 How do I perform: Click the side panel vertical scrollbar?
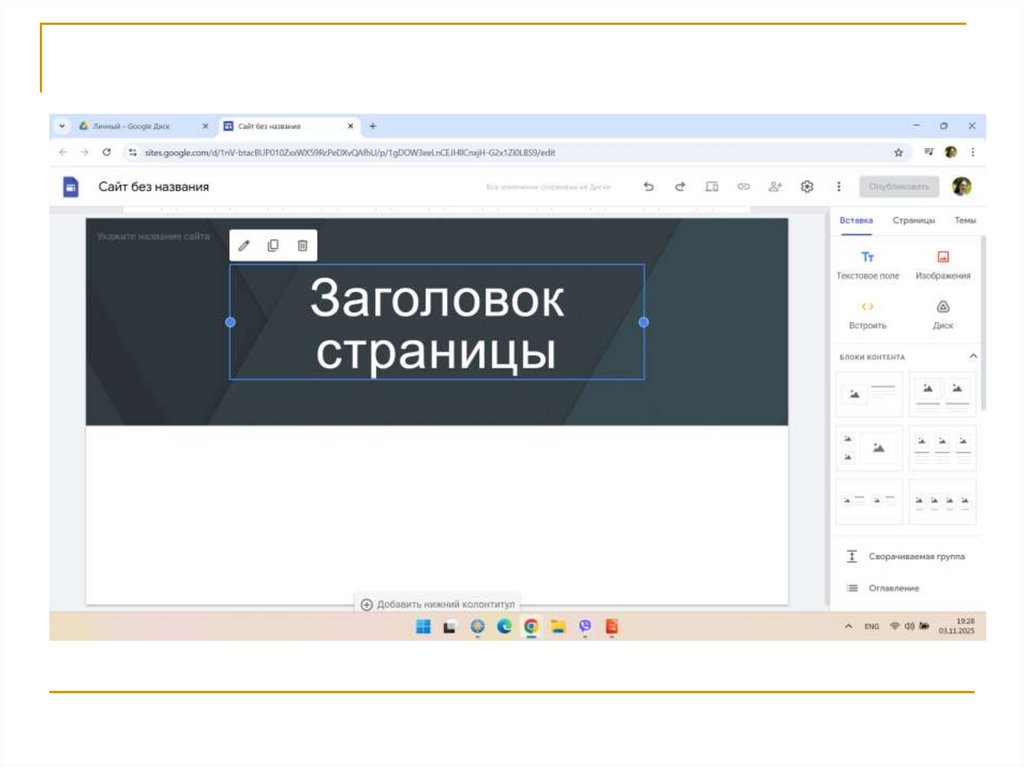click(x=983, y=323)
